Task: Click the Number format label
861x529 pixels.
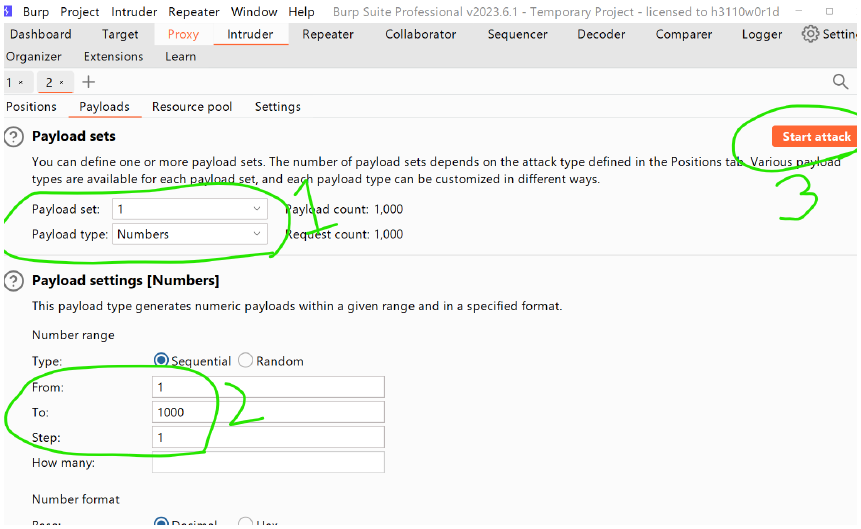Action: click(76, 499)
